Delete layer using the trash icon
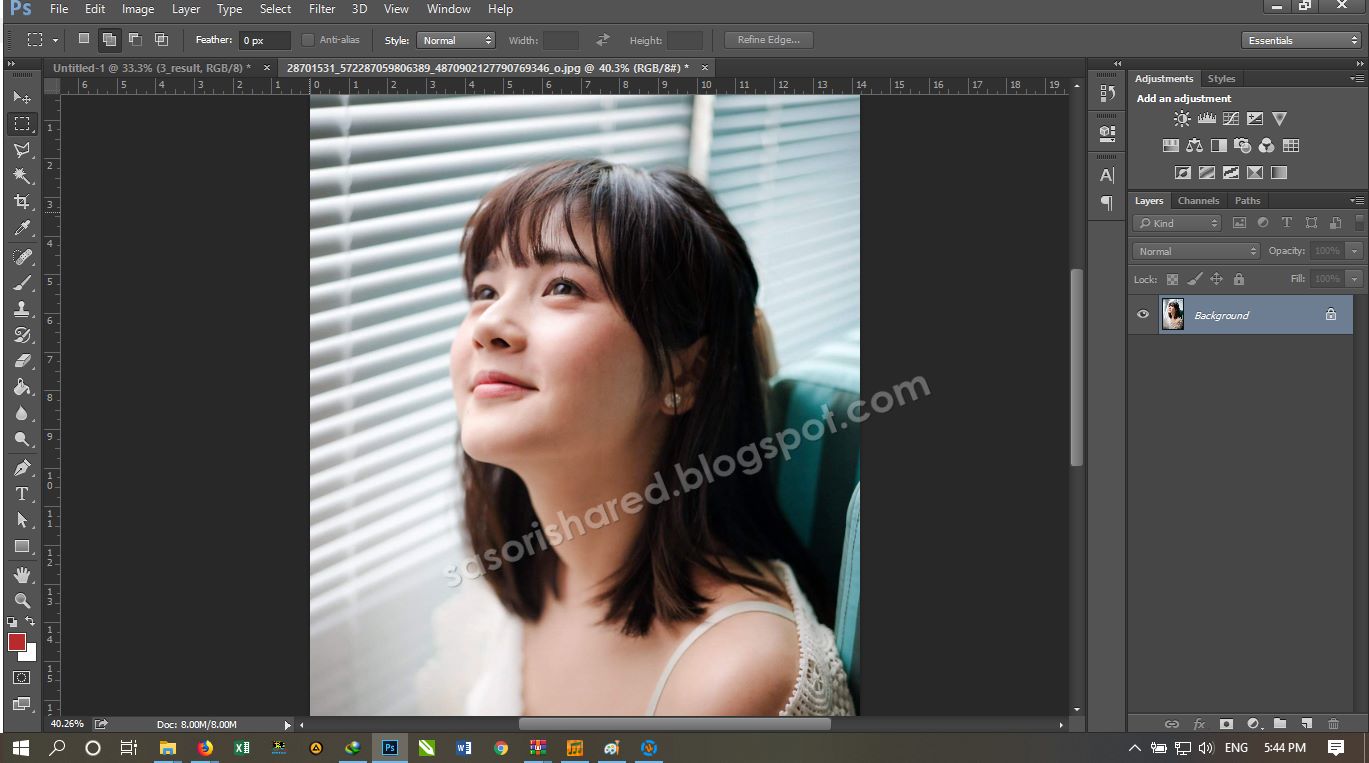1369x763 pixels. pos(1333,724)
